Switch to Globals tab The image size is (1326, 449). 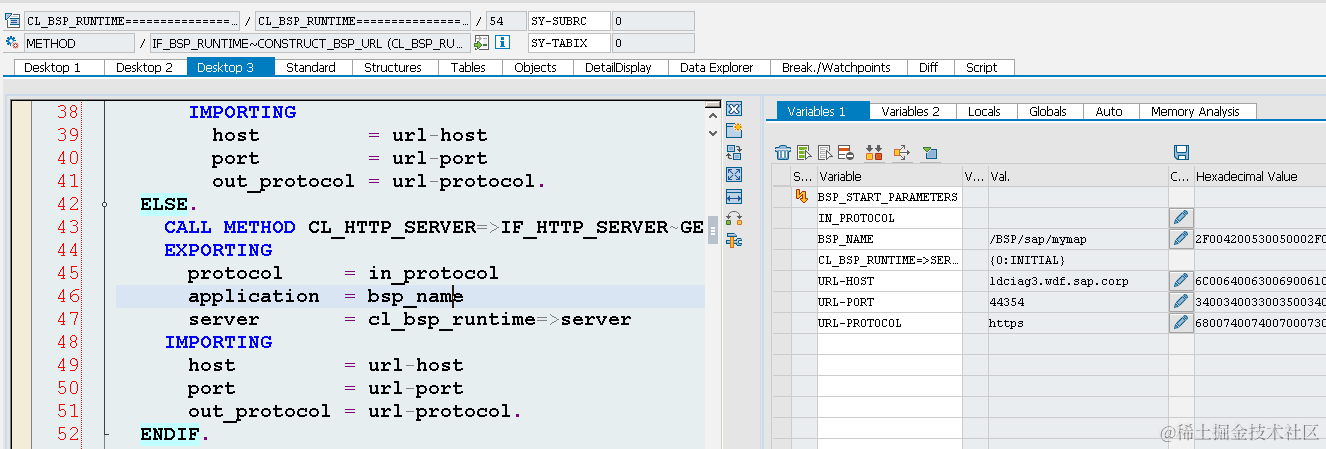1048,112
